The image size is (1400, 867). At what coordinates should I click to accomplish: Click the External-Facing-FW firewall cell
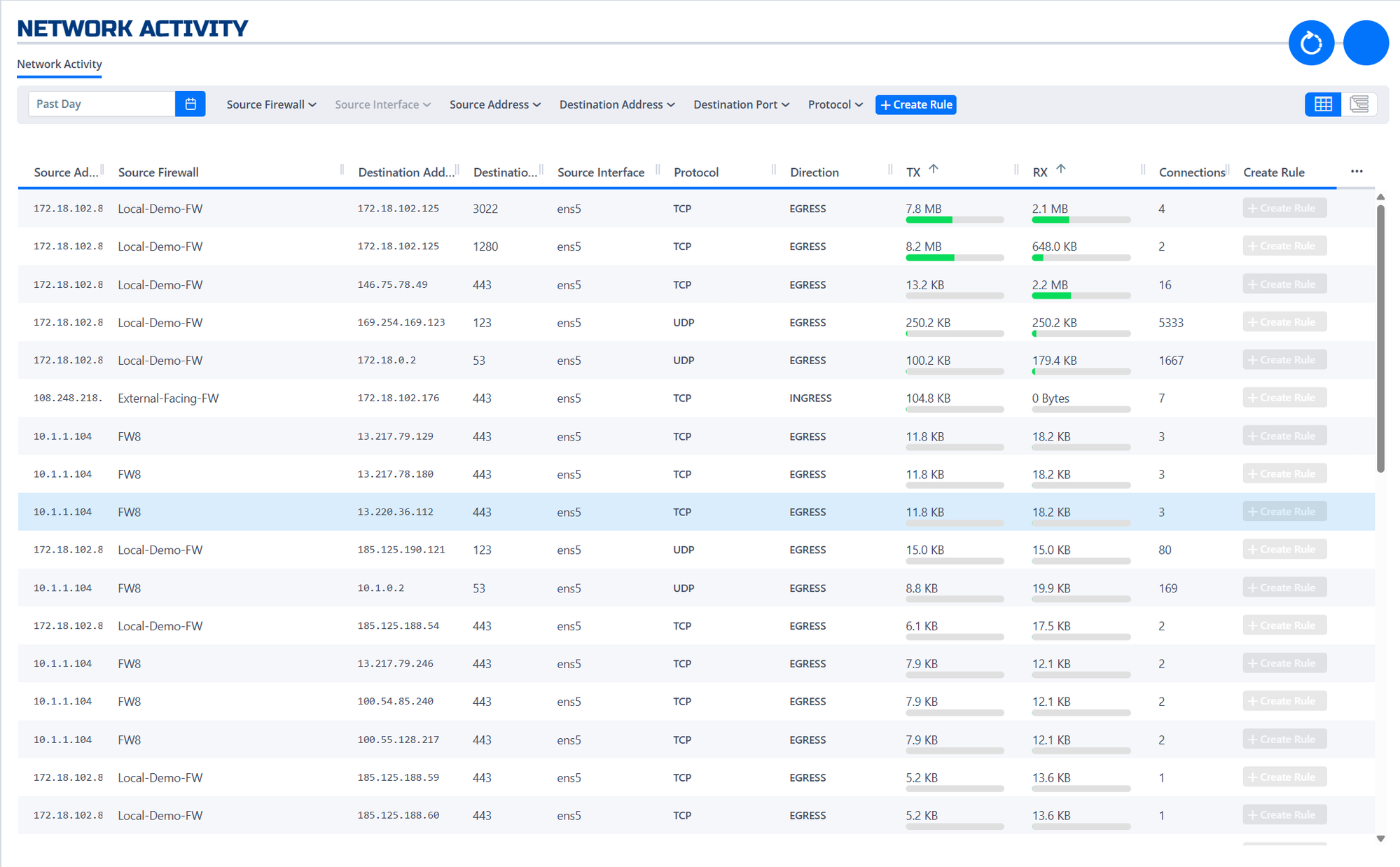tap(168, 398)
